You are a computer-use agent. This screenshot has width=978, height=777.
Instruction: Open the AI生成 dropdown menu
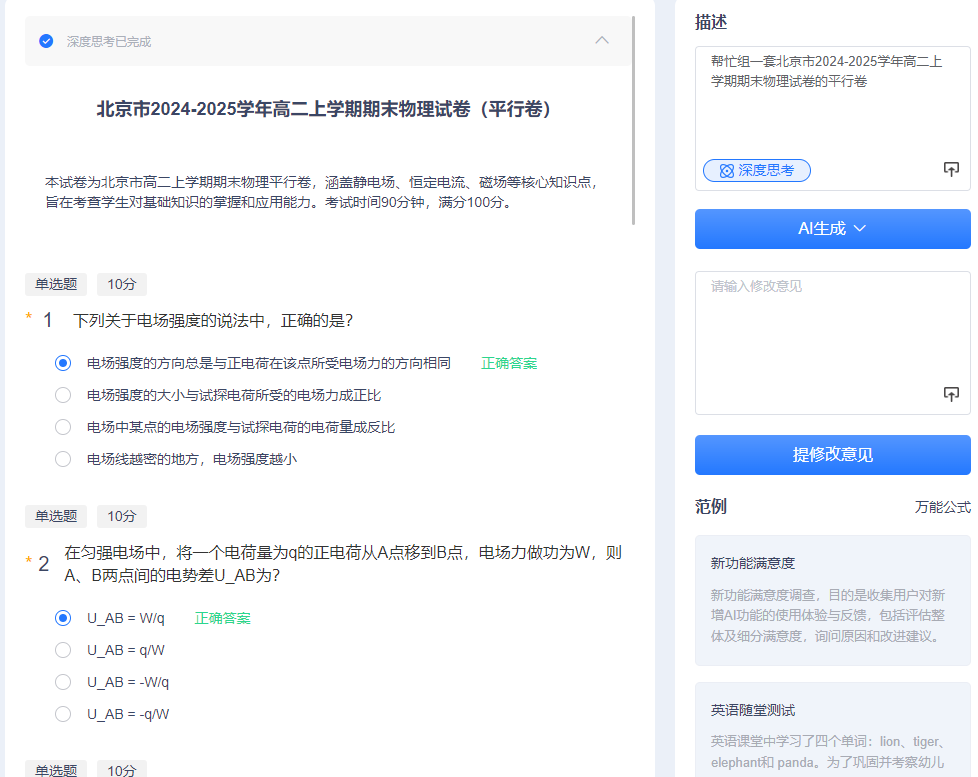(x=832, y=229)
